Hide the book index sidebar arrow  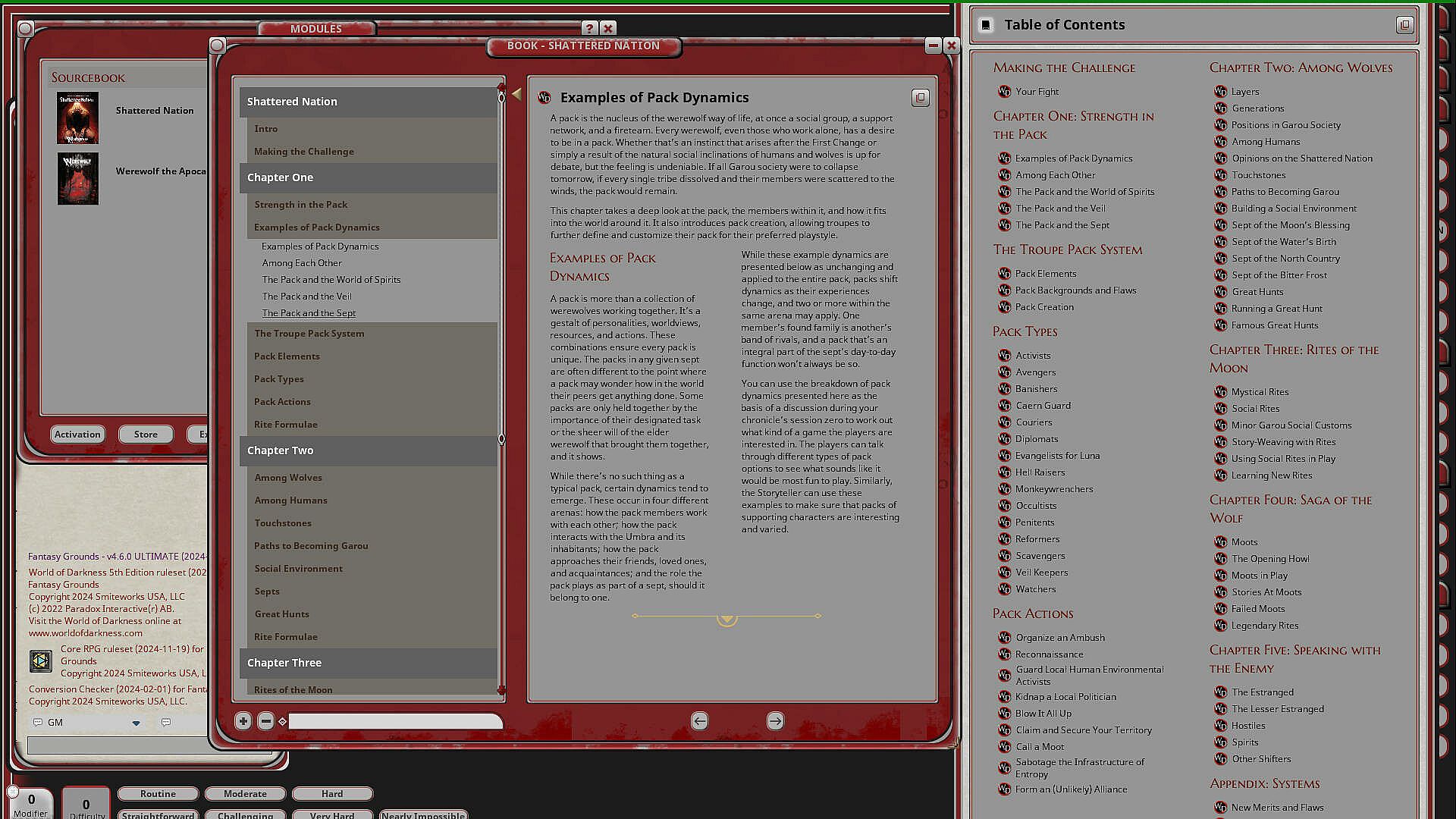(x=516, y=94)
